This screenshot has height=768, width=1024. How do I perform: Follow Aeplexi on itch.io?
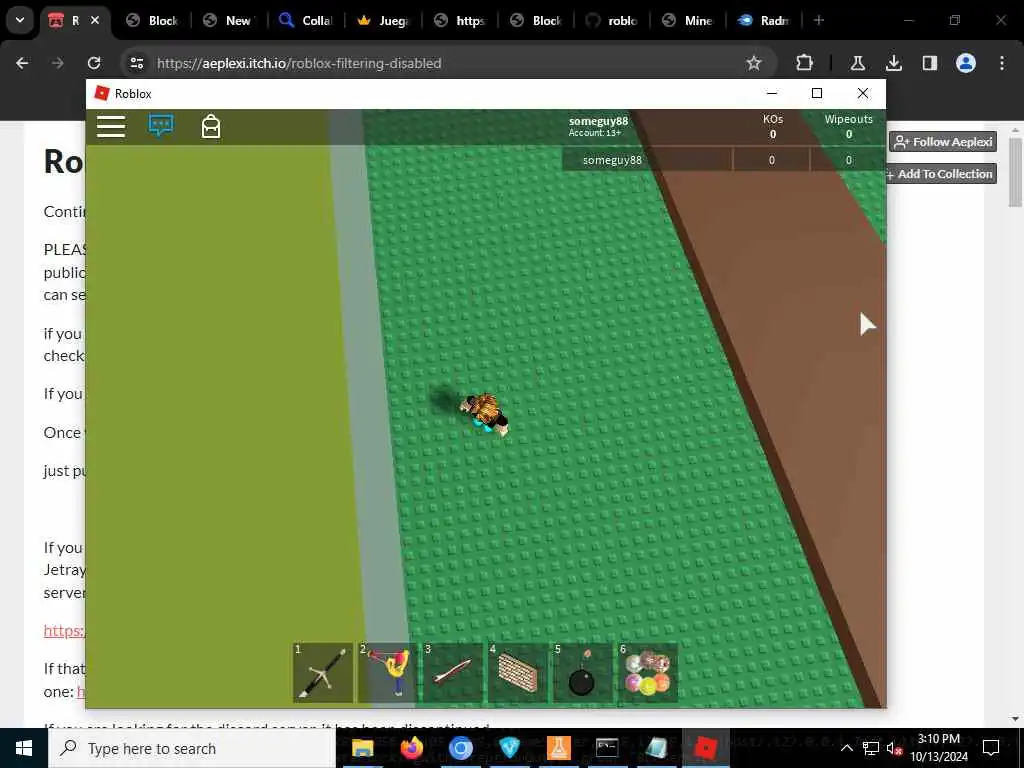(x=943, y=142)
